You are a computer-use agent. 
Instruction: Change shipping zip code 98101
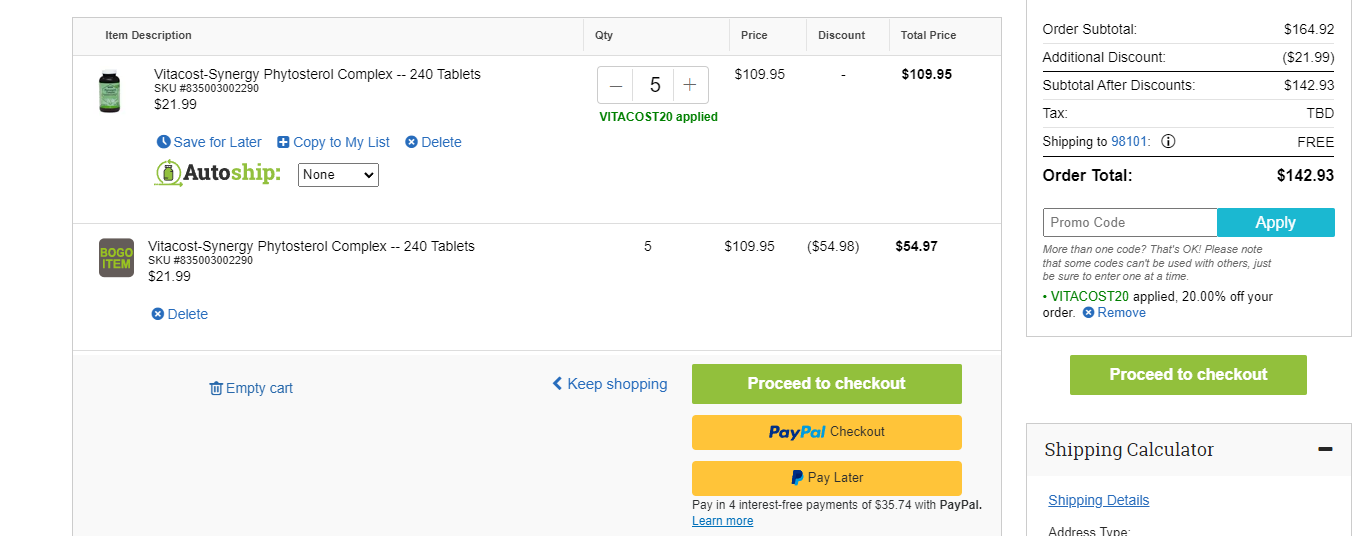(1129, 141)
